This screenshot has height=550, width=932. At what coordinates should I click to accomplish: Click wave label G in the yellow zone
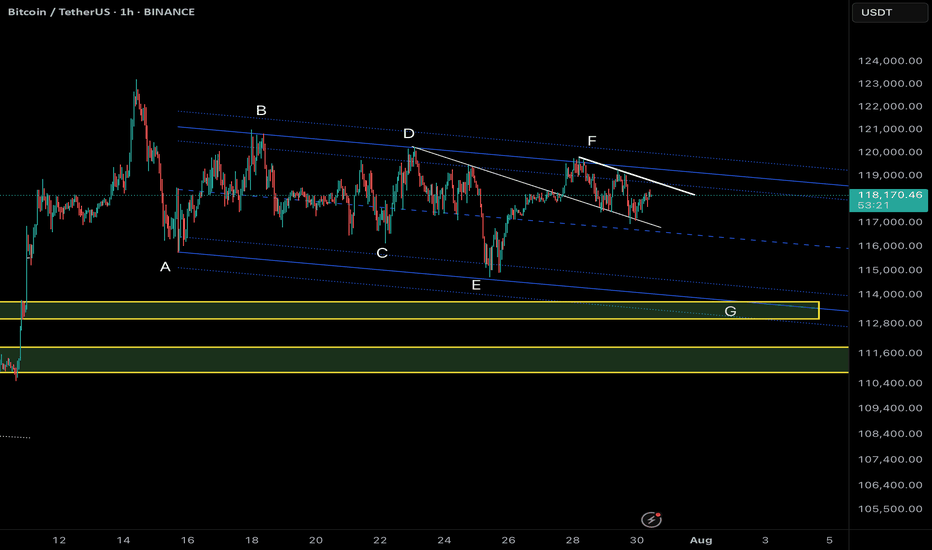point(731,311)
